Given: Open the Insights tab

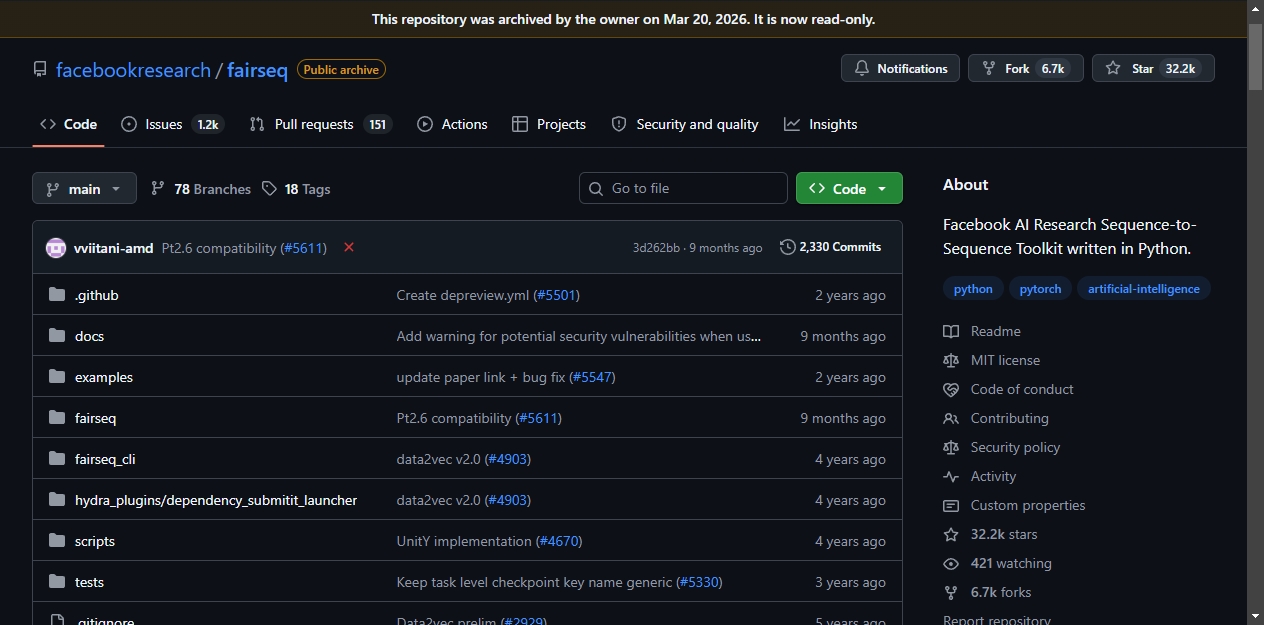Looking at the screenshot, I should click(821, 124).
